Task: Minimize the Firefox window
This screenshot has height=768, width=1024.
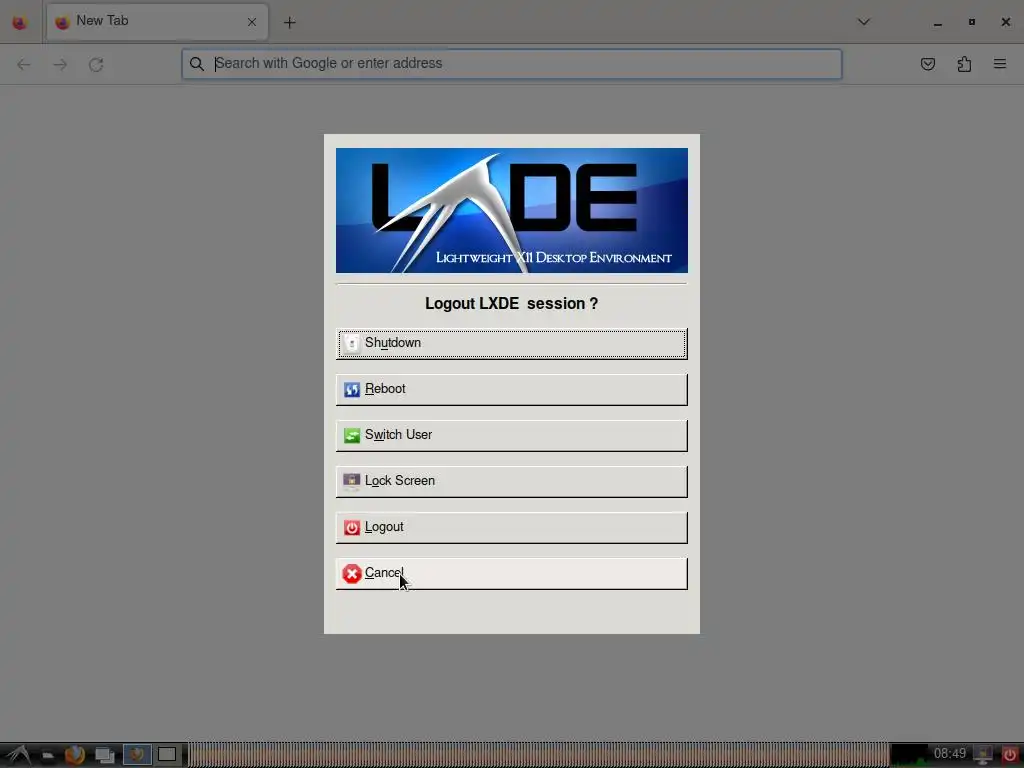Action: (938, 22)
